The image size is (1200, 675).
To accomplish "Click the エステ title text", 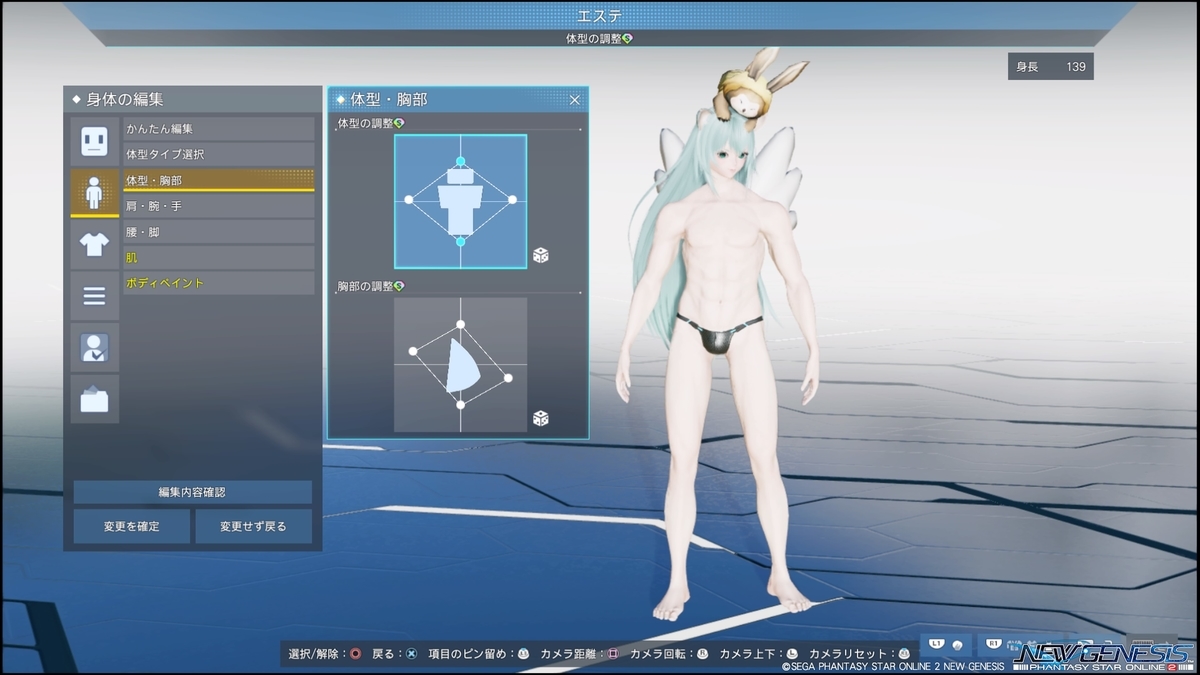I will pyautogui.click(x=600, y=15).
